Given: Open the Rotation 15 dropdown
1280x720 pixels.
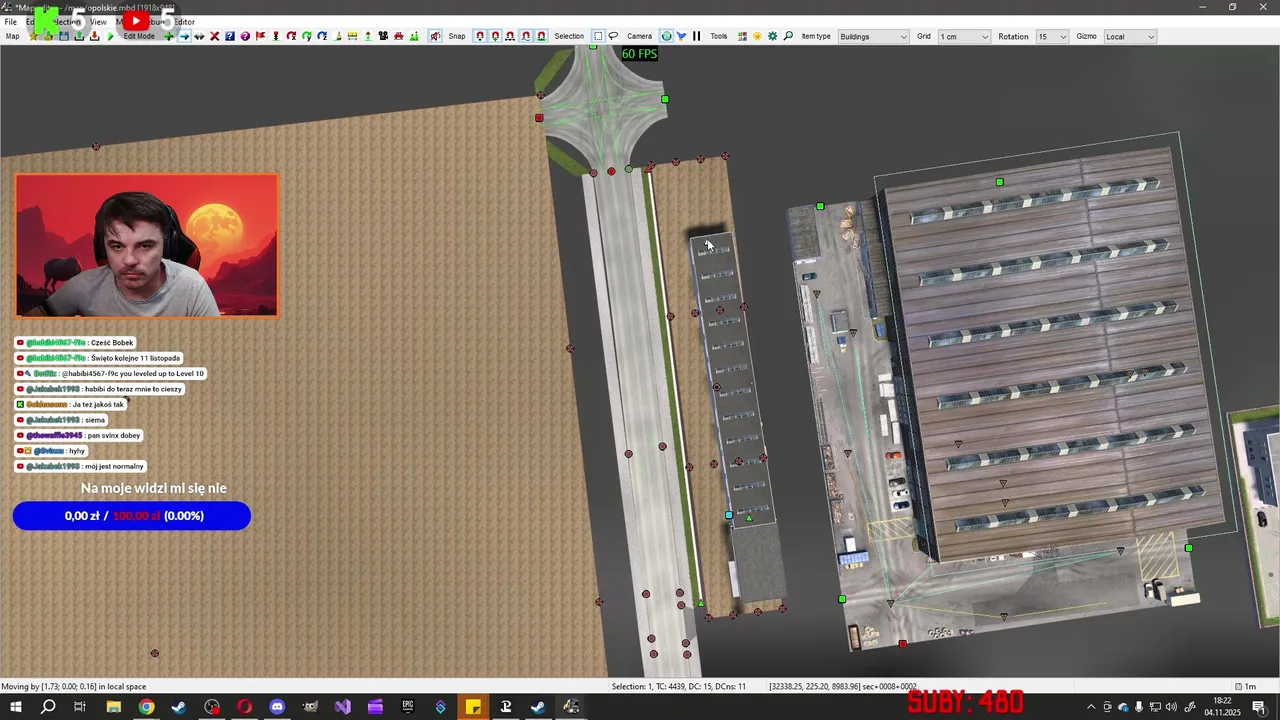Looking at the screenshot, I should pos(1051,36).
